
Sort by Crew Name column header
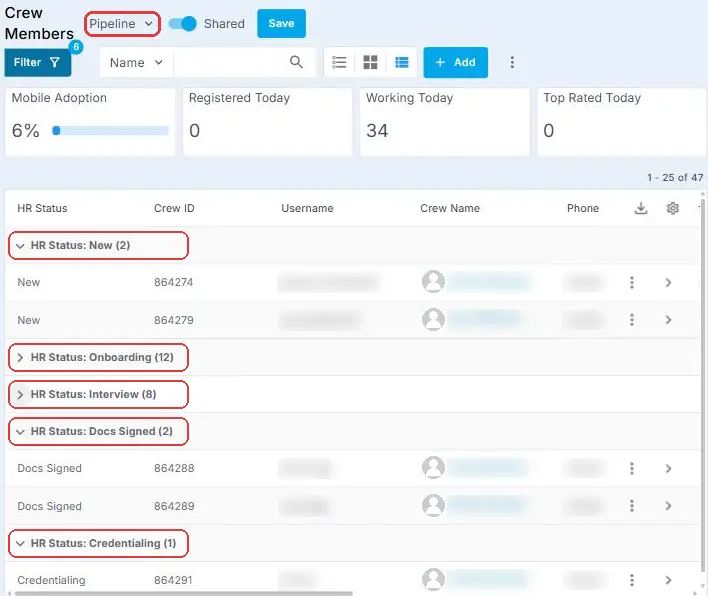450,208
